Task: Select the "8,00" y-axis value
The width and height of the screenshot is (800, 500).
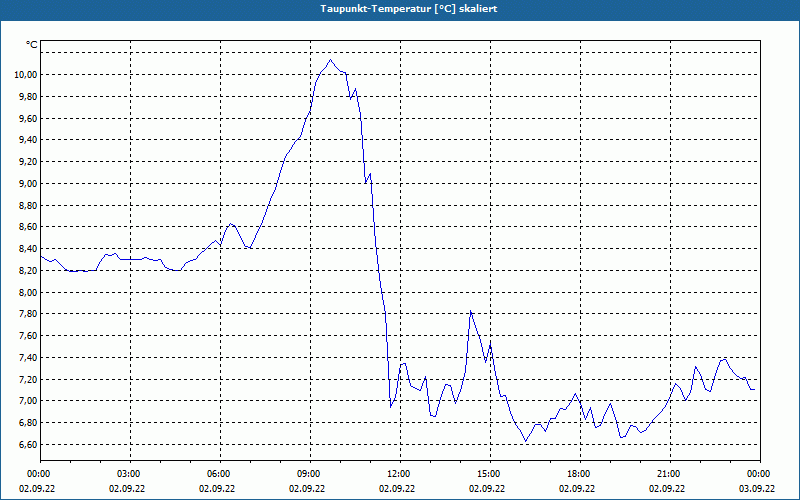Action: point(28,293)
